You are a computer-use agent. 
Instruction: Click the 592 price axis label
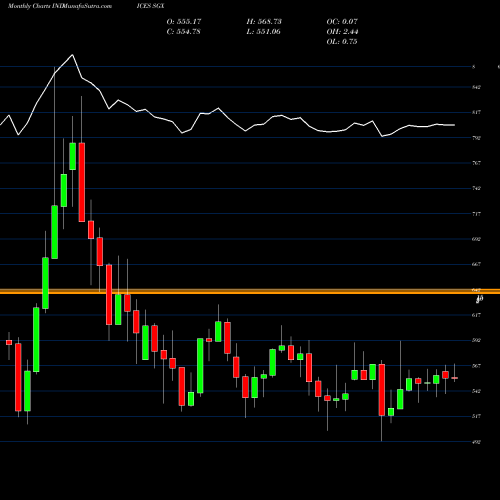point(476,340)
